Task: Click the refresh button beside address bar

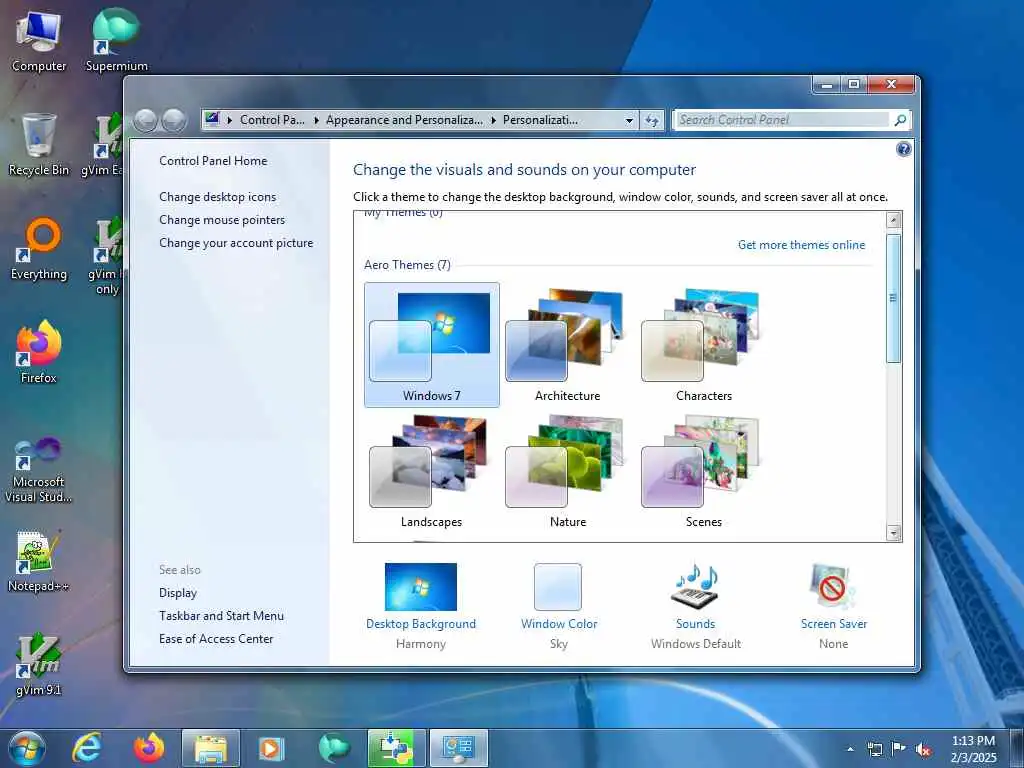Action: click(652, 120)
